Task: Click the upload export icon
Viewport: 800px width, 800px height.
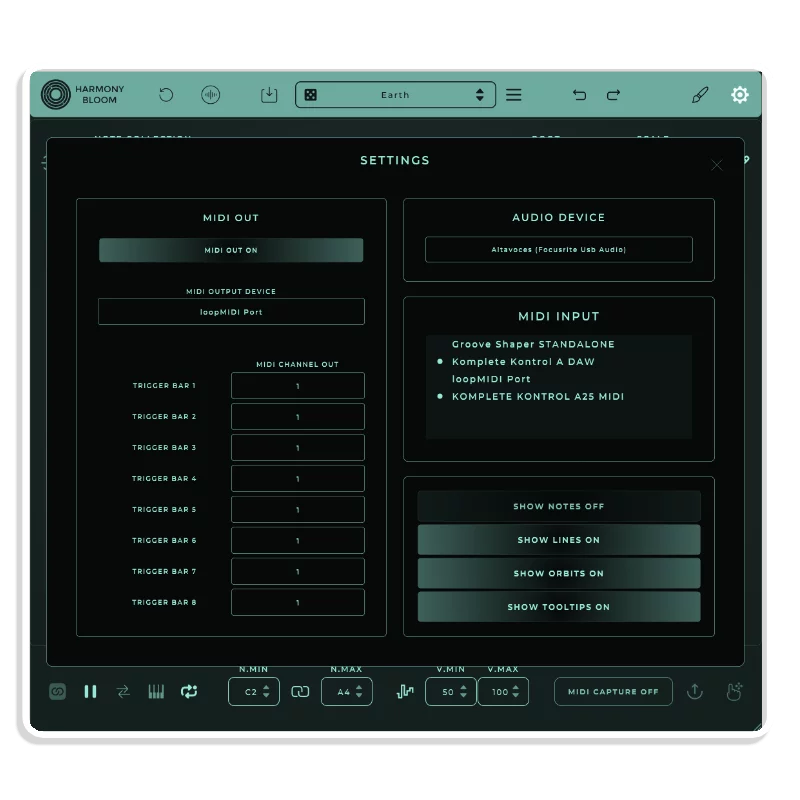Action: 694,692
